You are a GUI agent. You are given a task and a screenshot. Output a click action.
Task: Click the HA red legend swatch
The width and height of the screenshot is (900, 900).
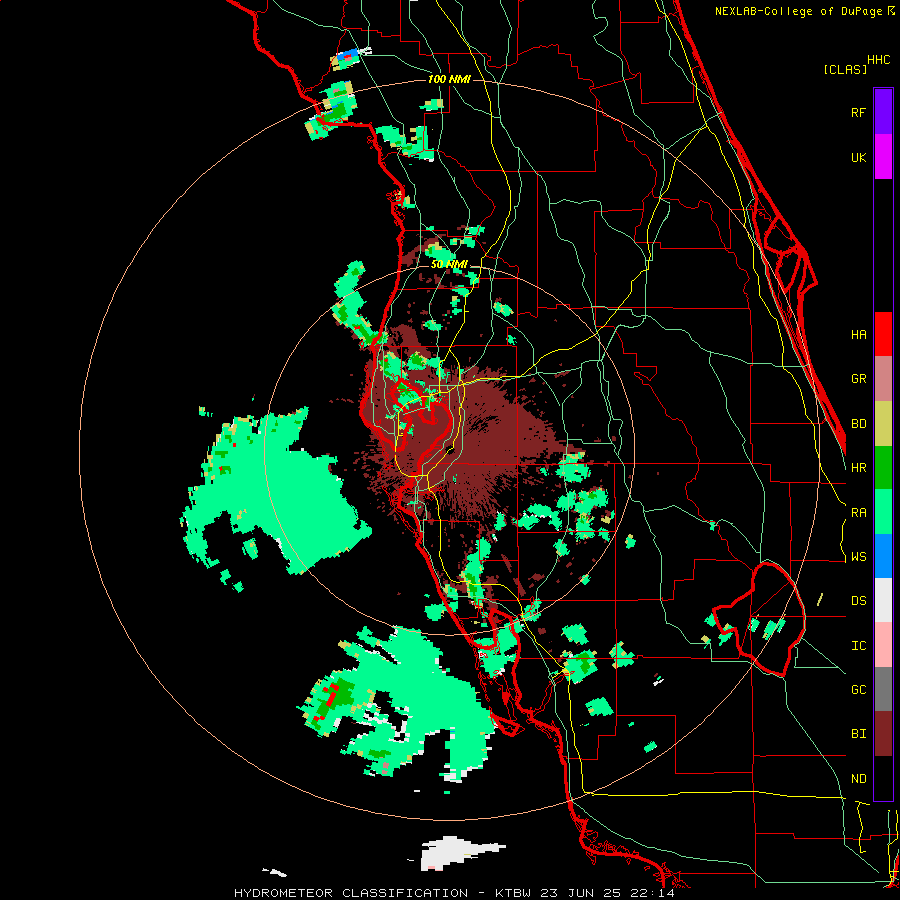point(883,334)
